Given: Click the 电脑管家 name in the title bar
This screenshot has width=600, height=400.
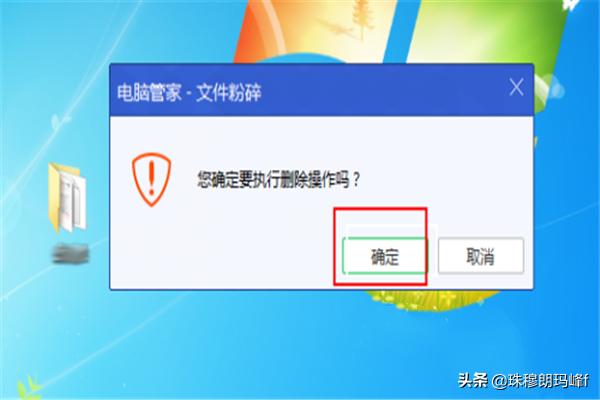Looking at the screenshot, I should (x=149, y=93).
